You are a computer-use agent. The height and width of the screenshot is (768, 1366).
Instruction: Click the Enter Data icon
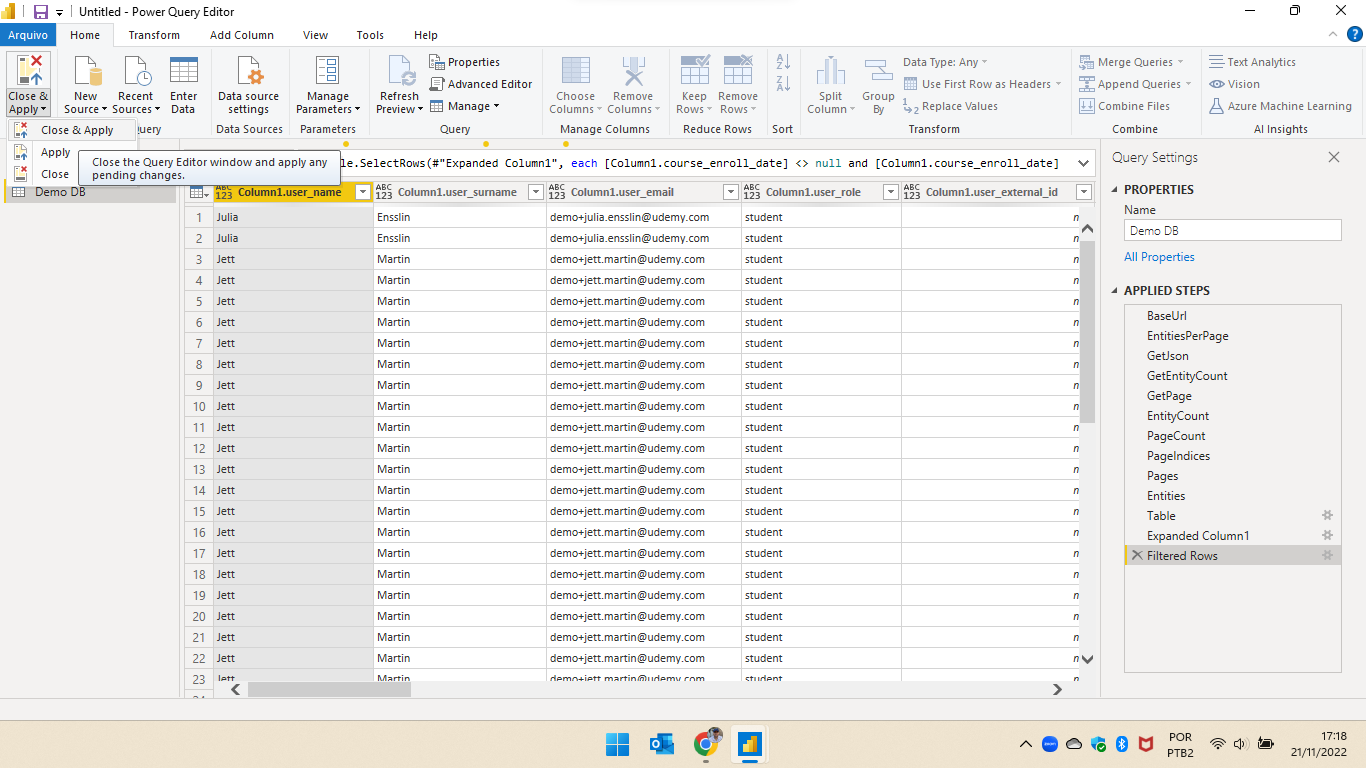click(183, 72)
